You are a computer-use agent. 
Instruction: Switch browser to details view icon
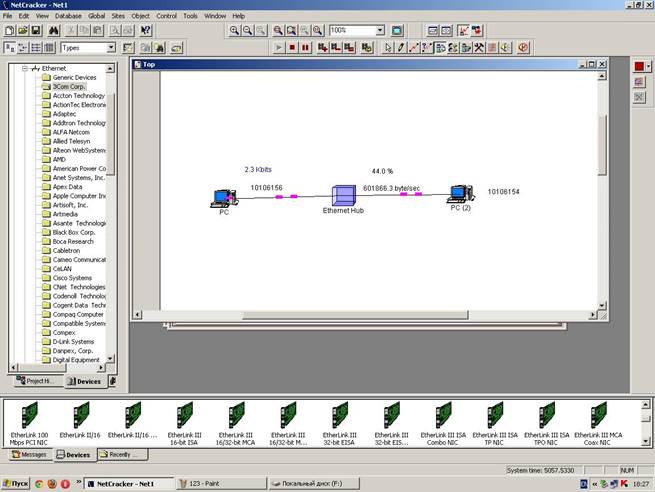click(49, 48)
